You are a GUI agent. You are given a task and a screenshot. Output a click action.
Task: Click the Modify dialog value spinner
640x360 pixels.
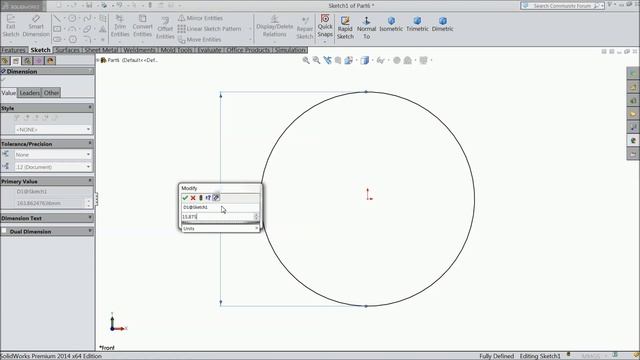tap(257, 217)
